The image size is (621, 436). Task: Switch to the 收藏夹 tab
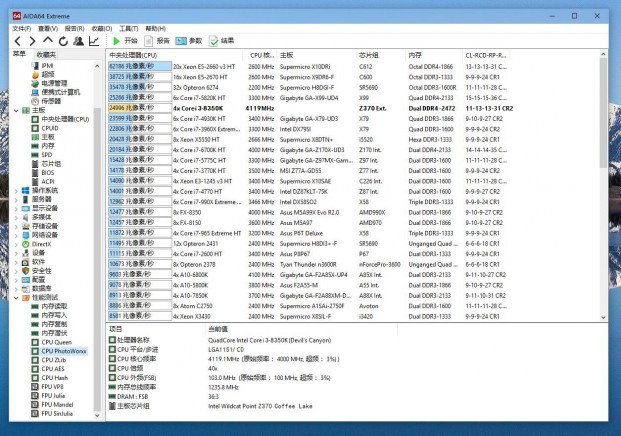coord(46,55)
